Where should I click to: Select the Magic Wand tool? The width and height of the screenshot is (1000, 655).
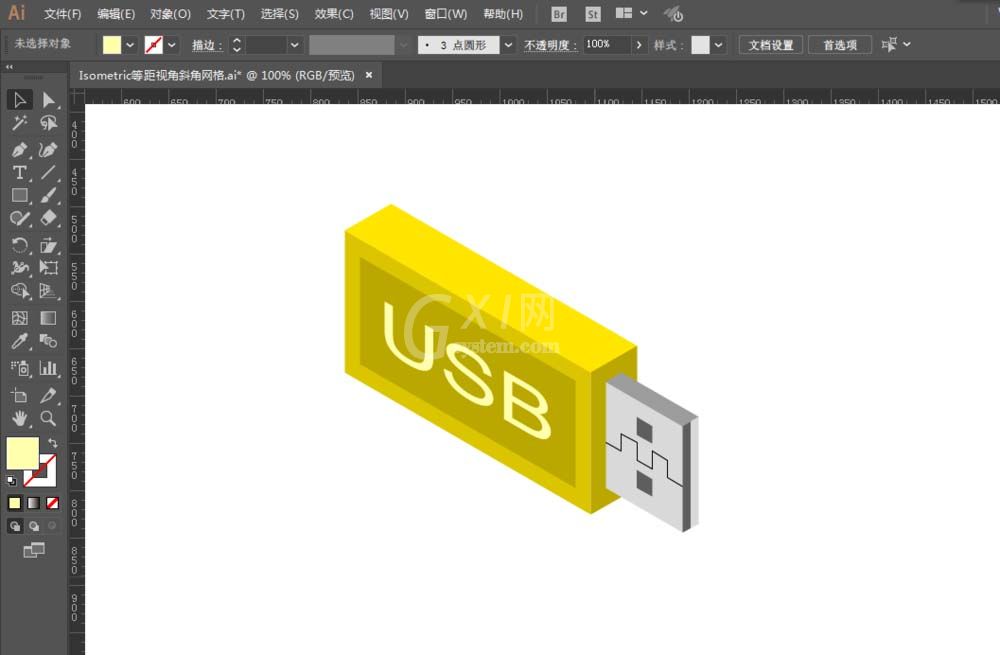(19, 123)
